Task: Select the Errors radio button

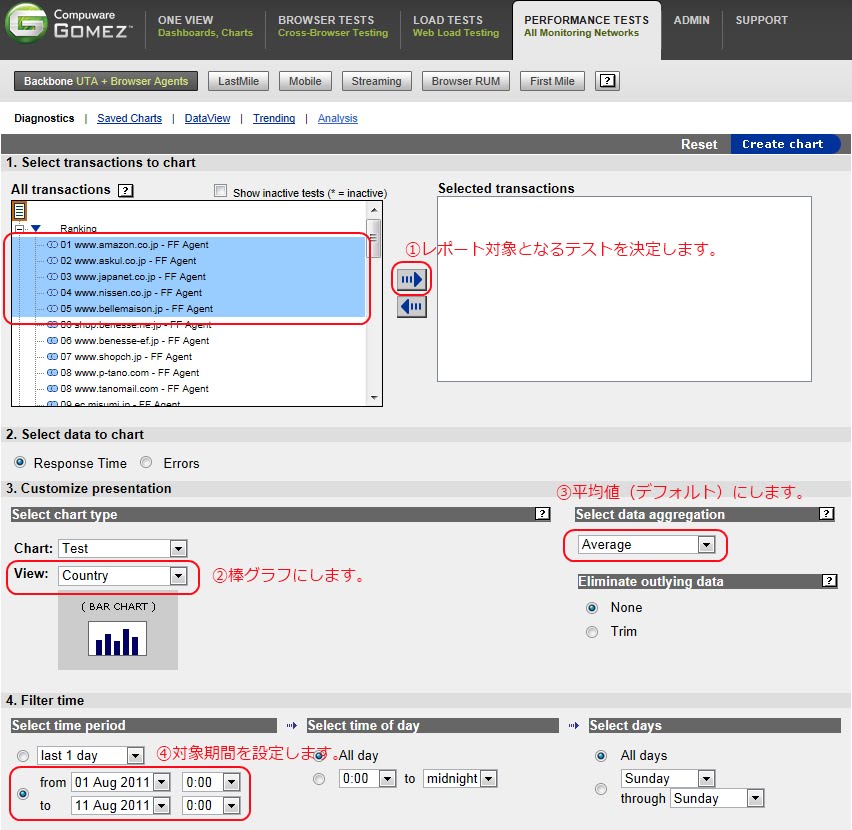Action: [x=146, y=462]
